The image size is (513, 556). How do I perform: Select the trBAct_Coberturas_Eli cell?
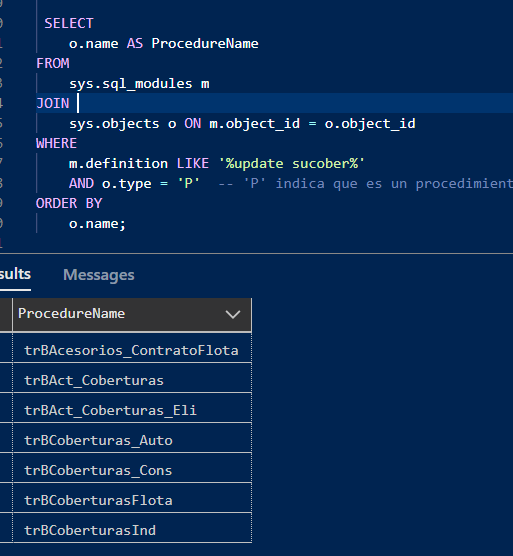132,408
